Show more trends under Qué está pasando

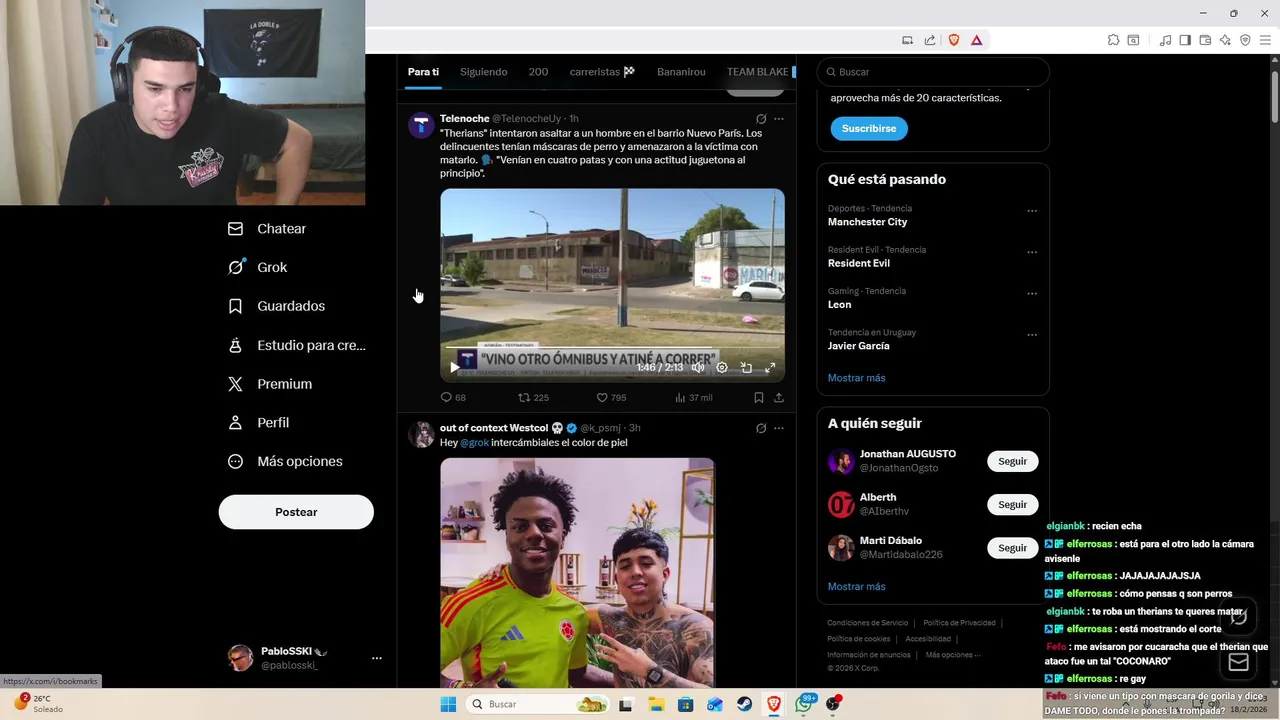tap(856, 378)
